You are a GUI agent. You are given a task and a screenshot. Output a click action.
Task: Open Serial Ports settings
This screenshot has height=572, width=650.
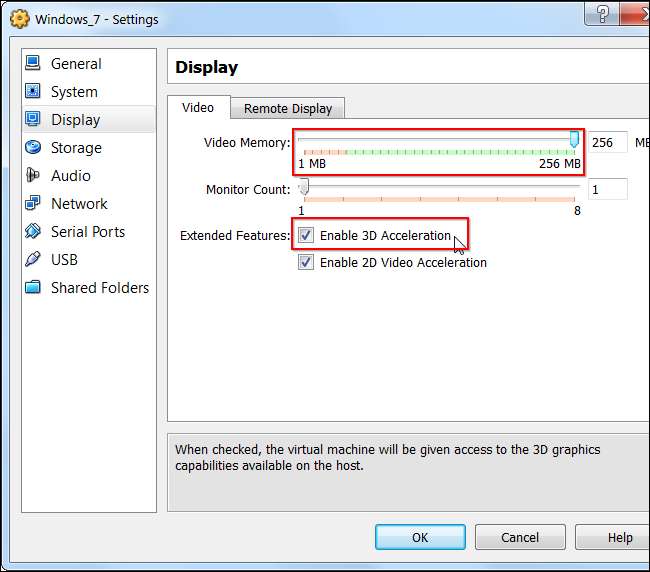(x=89, y=232)
